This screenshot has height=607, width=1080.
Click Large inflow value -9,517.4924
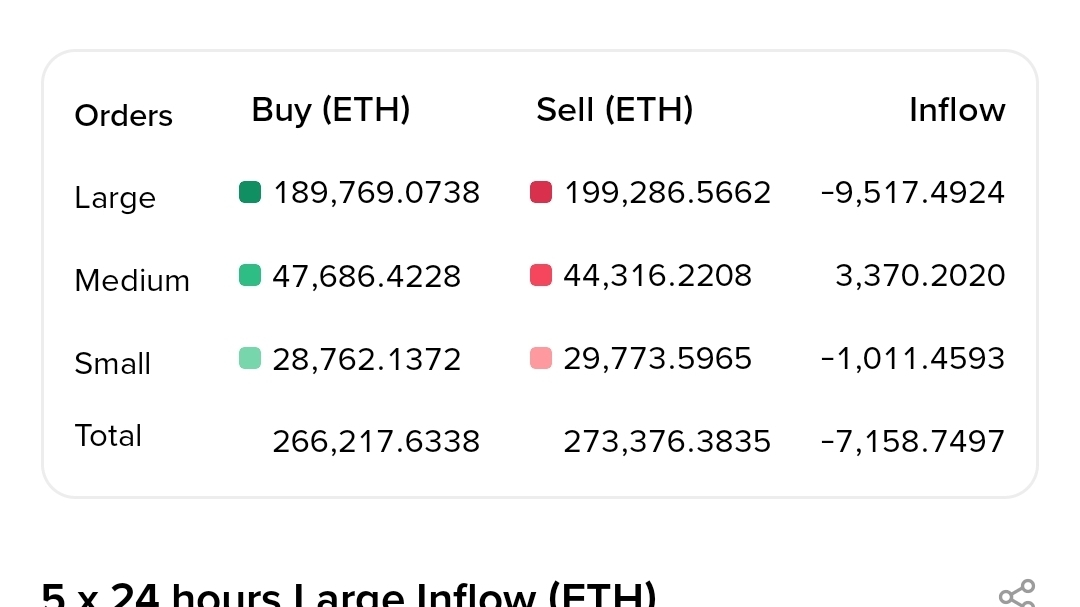point(912,192)
